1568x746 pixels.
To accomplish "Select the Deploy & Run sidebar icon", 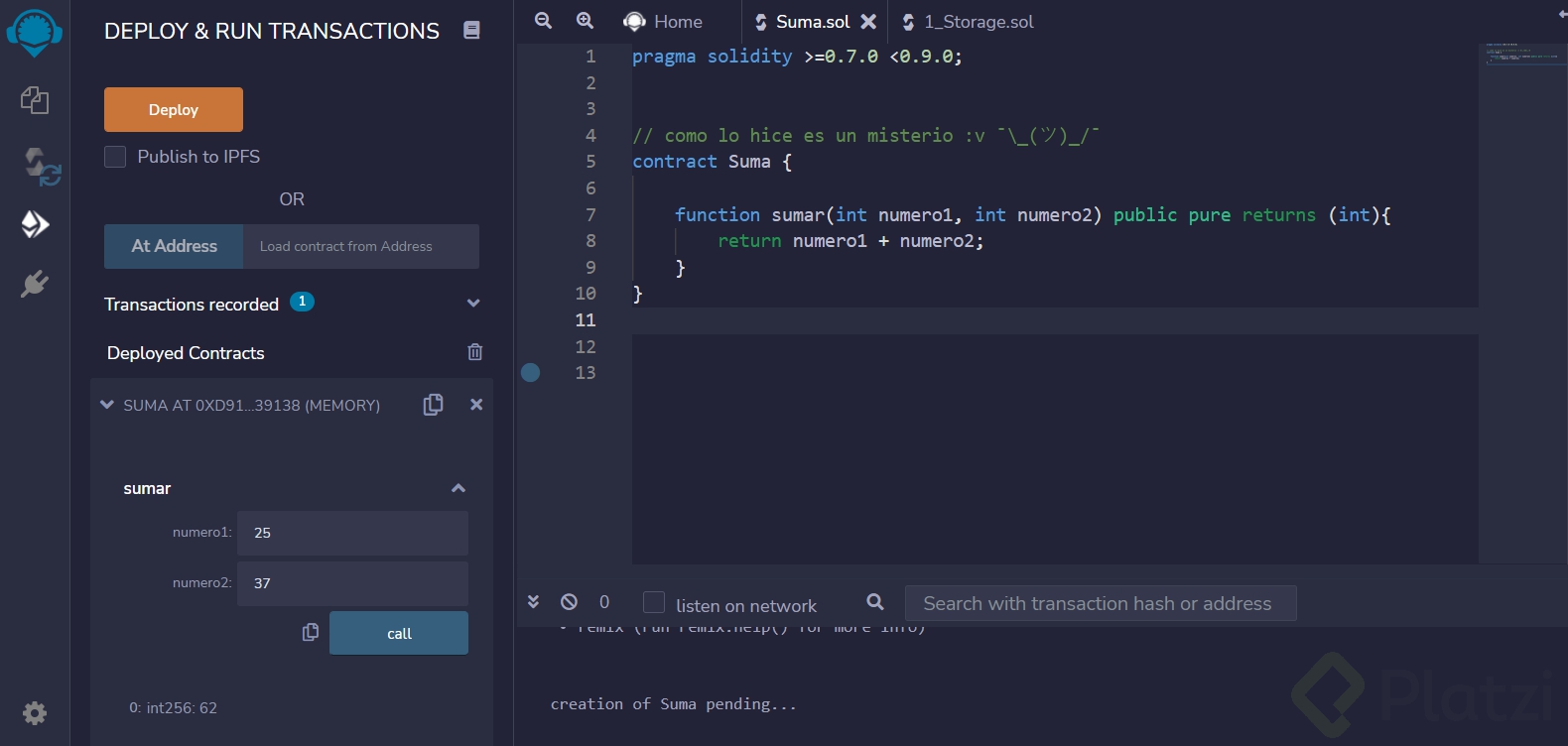I will click(x=35, y=224).
